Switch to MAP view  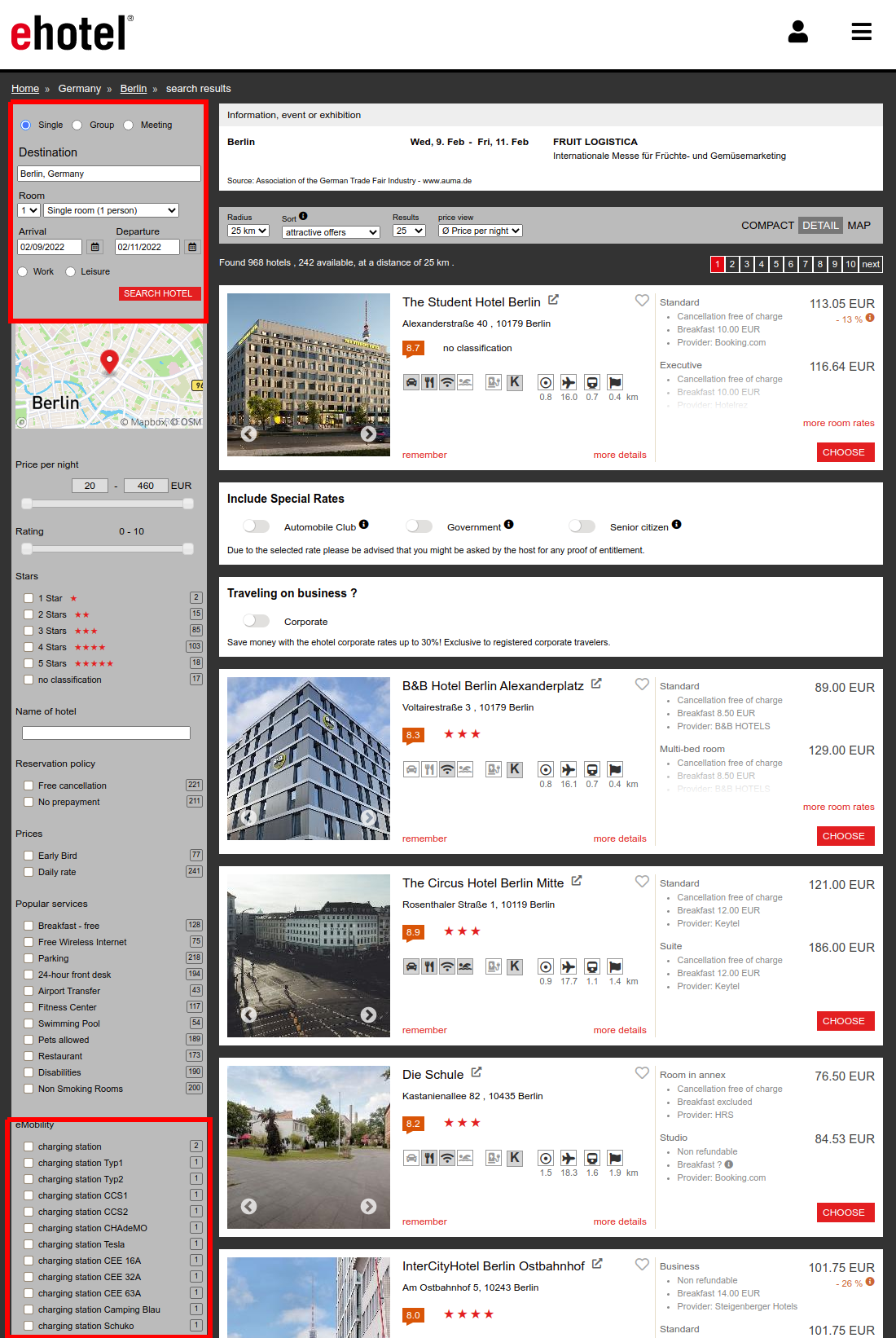pos(859,226)
